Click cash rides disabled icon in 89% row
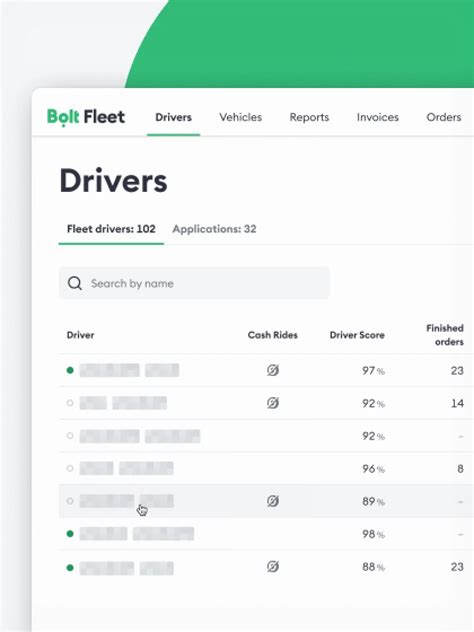Screen dimensions: 474x632 coord(273,501)
